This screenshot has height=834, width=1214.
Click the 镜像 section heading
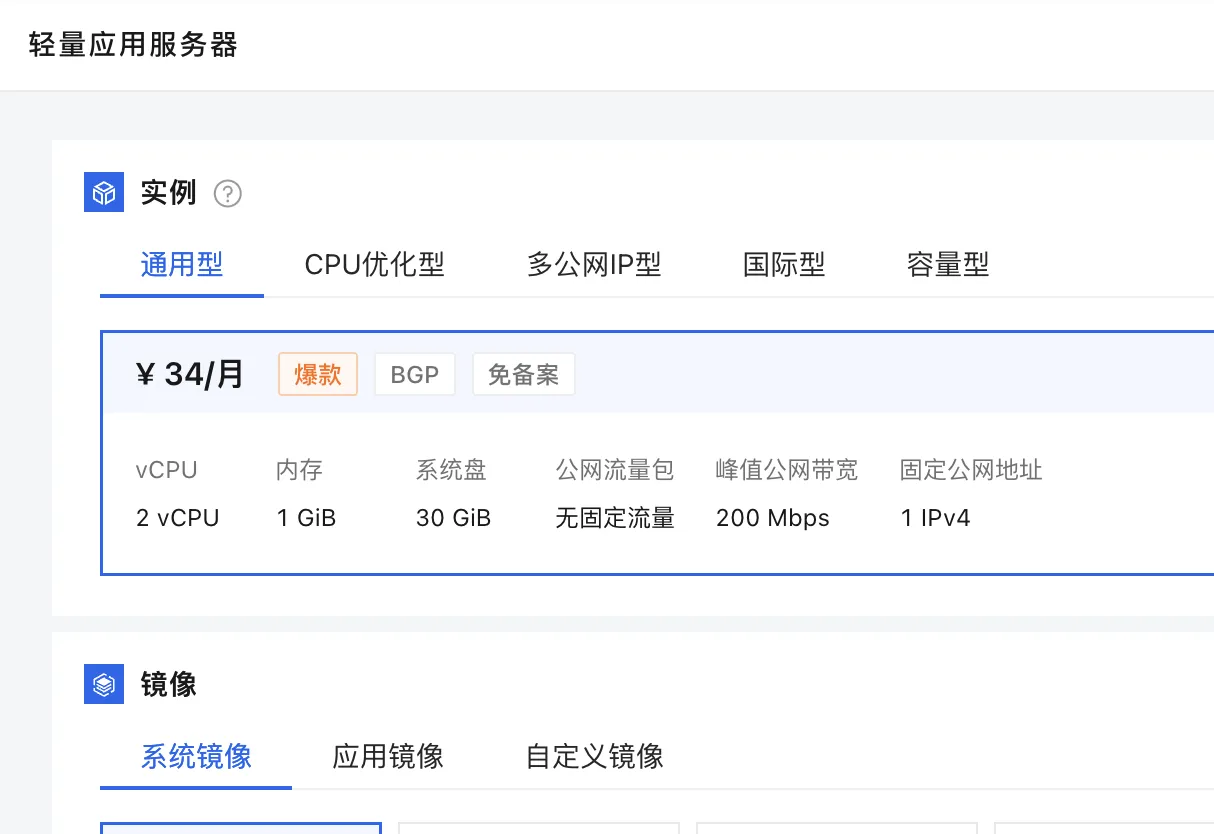coord(168,684)
